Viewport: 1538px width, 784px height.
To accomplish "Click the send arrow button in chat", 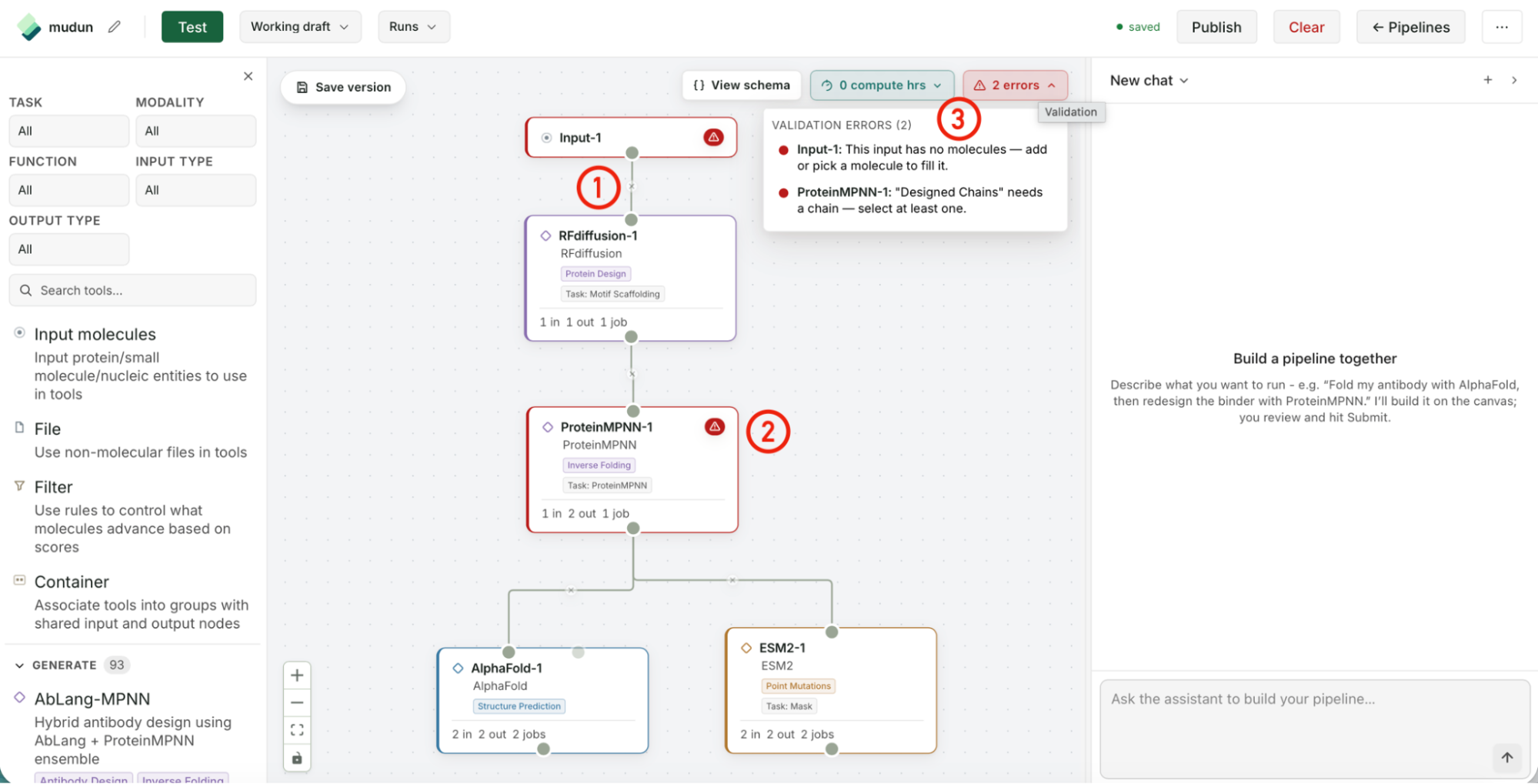I will click(1506, 758).
